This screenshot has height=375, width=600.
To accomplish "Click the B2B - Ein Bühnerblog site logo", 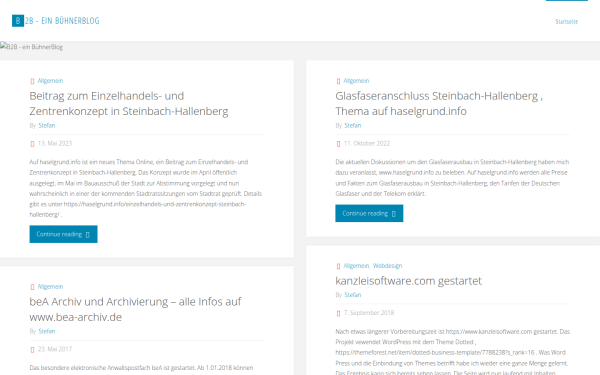I will coord(56,21).
